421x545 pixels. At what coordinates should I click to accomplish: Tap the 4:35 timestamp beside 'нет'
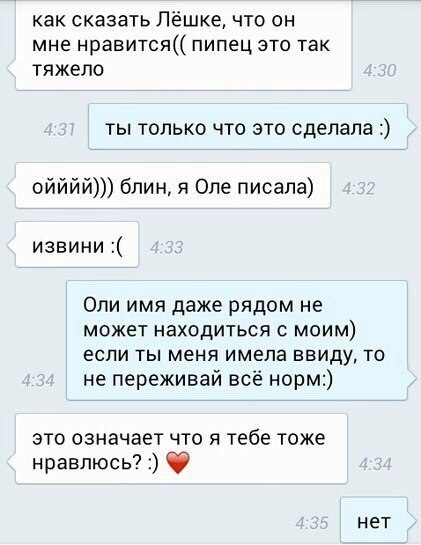click(312, 523)
